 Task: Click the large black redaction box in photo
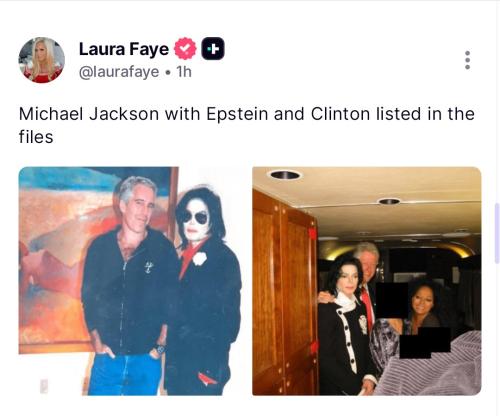click(x=392, y=300)
